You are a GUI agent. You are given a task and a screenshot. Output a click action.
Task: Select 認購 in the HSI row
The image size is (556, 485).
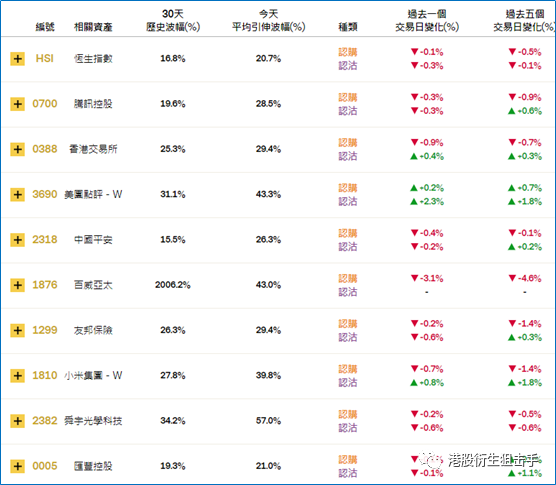348,52
